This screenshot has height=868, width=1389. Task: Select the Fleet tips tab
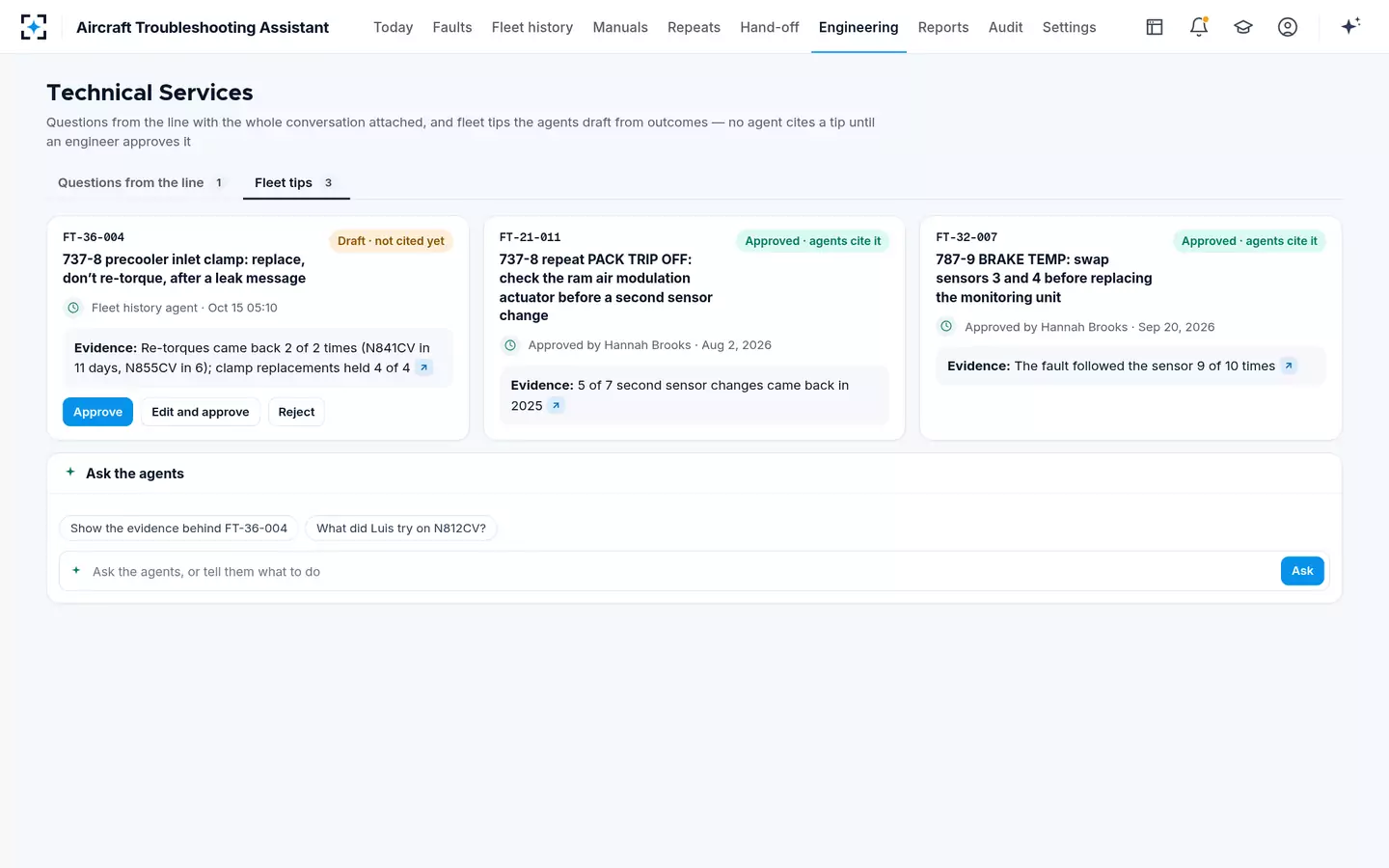pyautogui.click(x=296, y=182)
